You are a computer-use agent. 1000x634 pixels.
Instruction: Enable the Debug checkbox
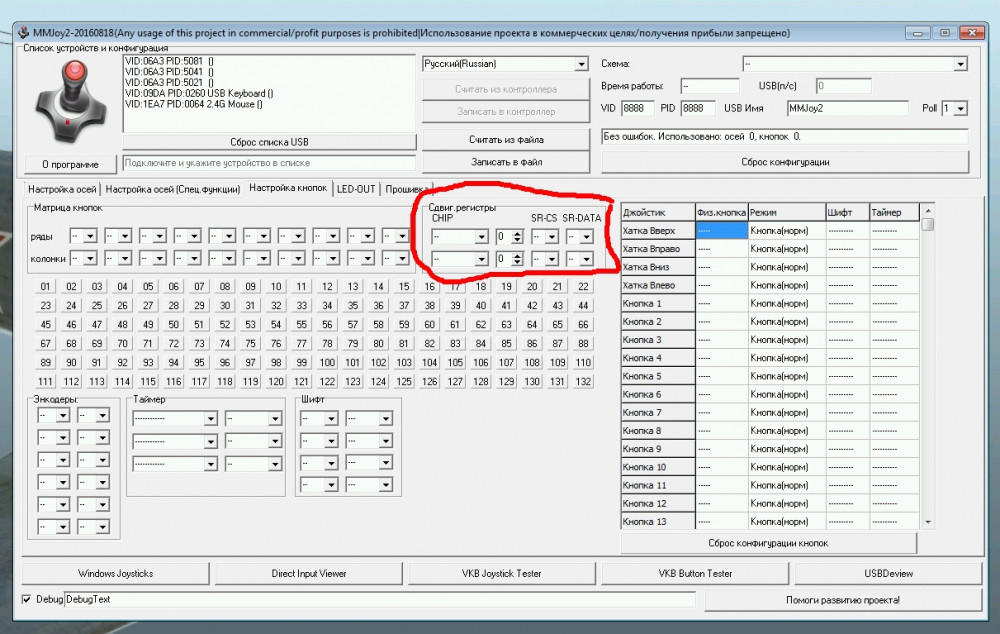coord(27,599)
